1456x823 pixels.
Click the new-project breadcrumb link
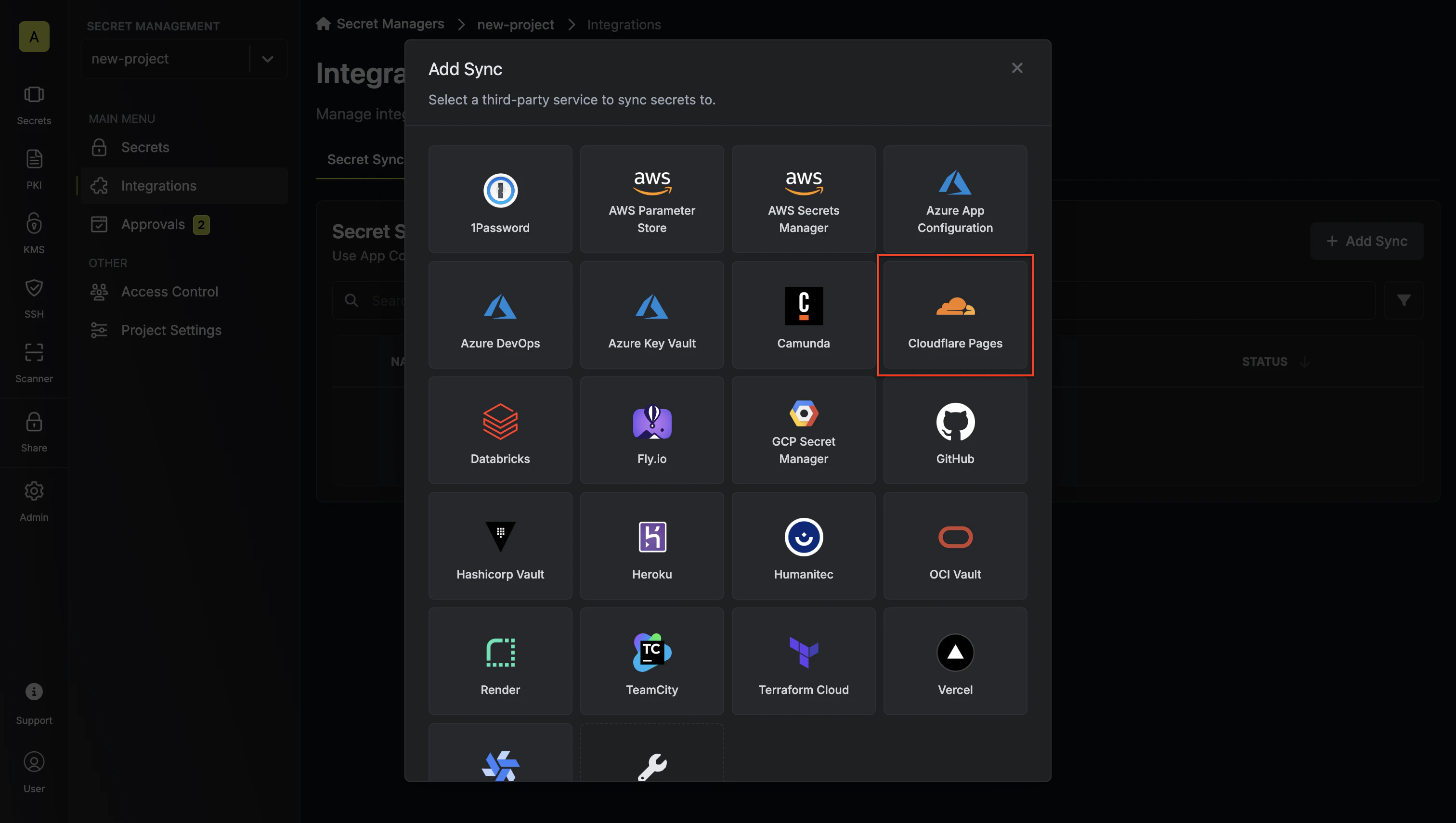515,25
